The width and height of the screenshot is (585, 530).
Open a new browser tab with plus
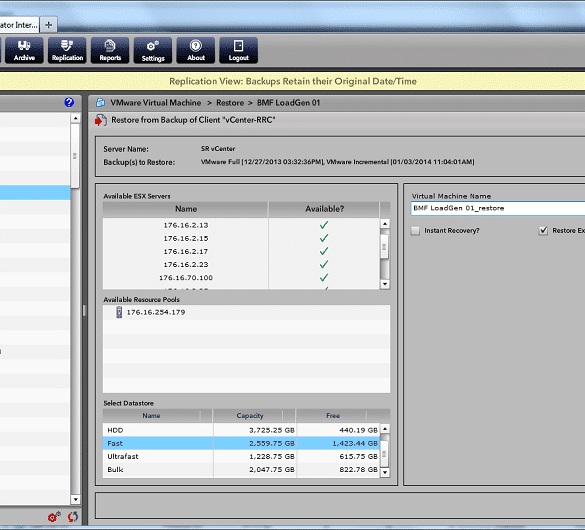pyautogui.click(x=49, y=25)
